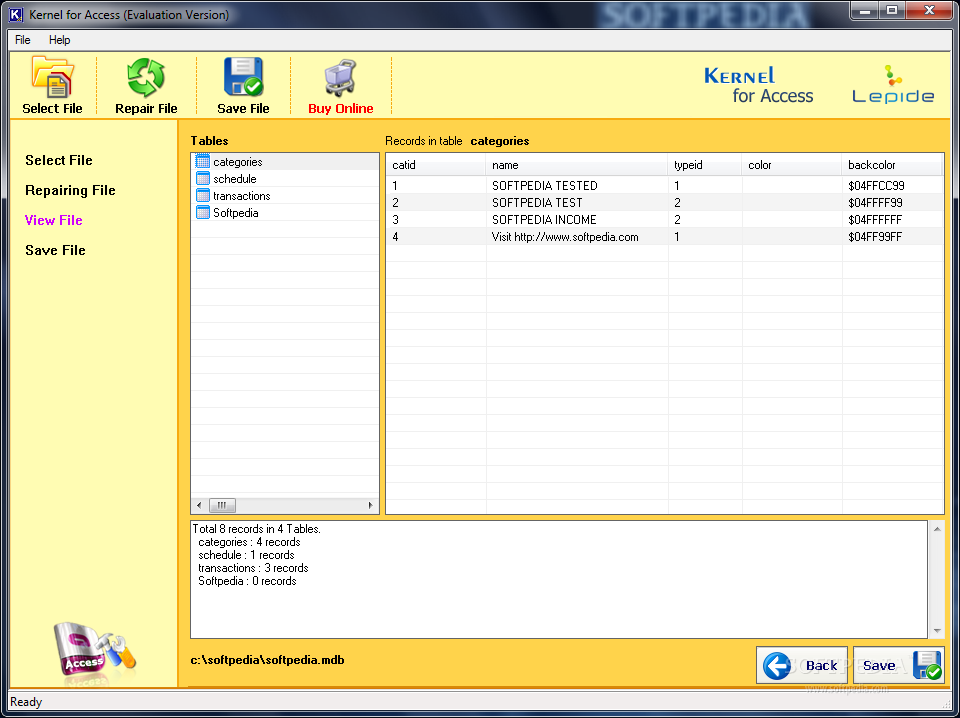The width and height of the screenshot is (960, 718).
Task: Go to the Select File step in sidebar
Action: pos(59,160)
